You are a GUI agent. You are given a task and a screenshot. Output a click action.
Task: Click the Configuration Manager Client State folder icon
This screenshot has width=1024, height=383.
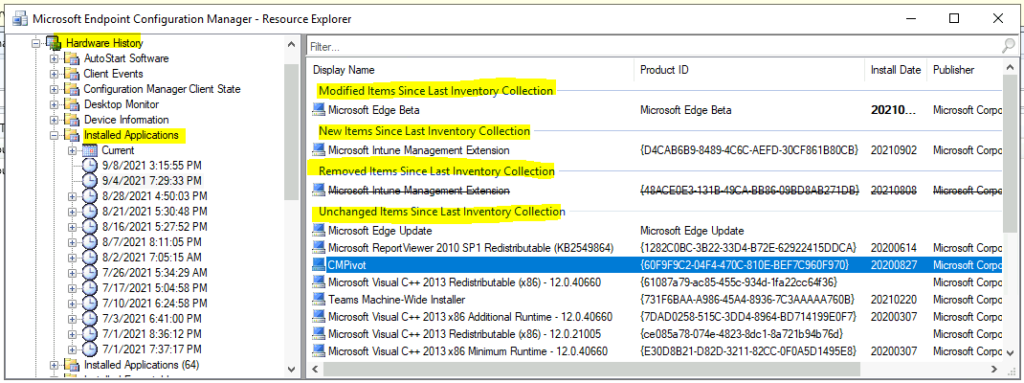[x=71, y=89]
